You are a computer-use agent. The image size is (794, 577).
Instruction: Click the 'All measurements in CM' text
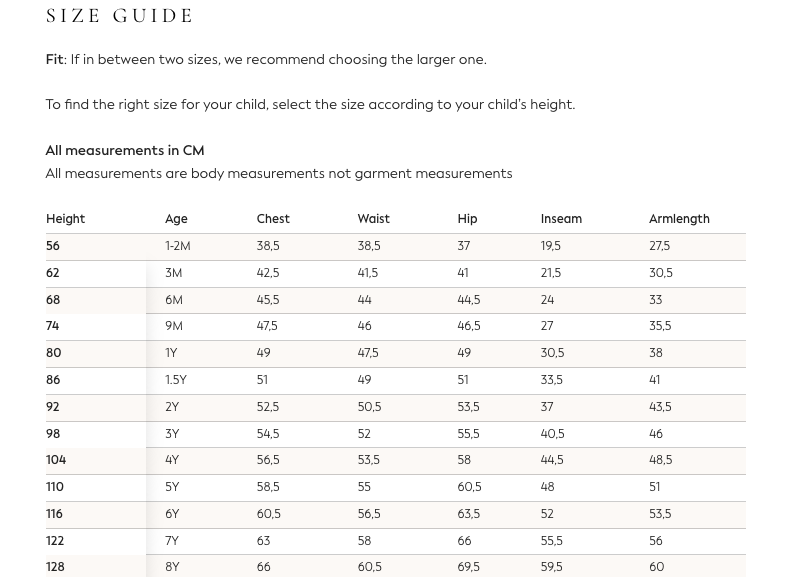coord(125,151)
